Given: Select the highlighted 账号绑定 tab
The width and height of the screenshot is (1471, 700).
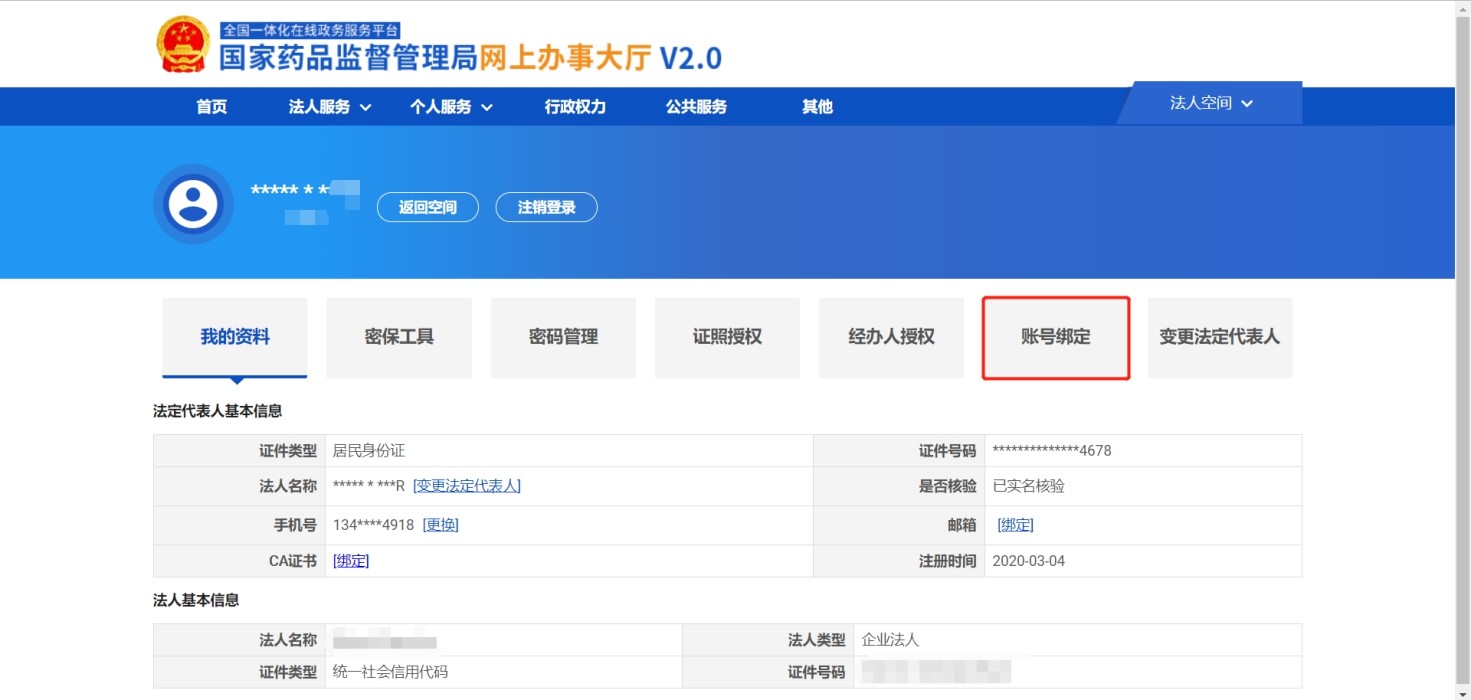Looking at the screenshot, I should click(x=1055, y=337).
